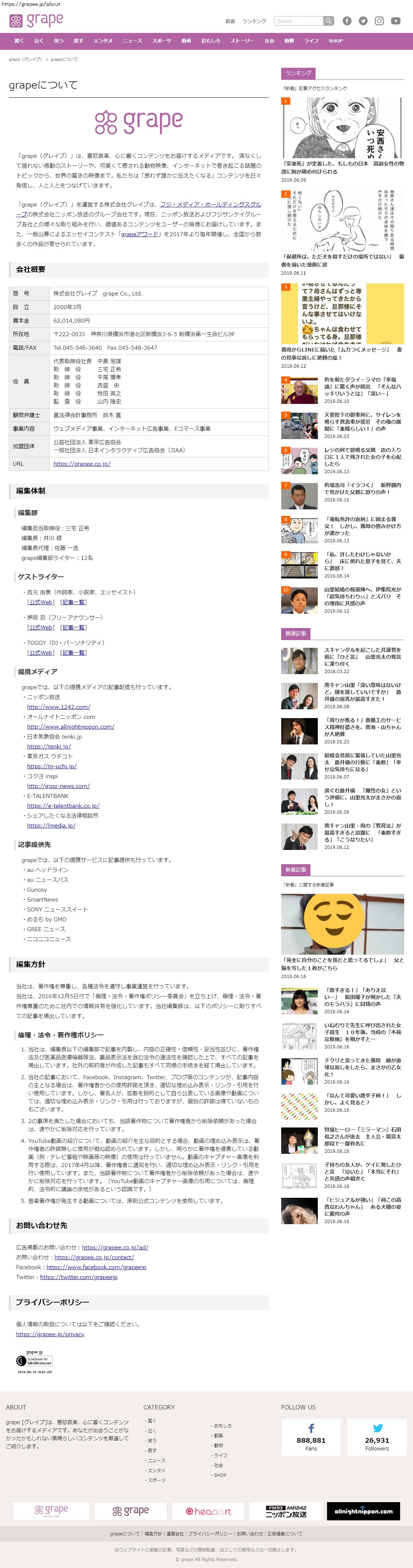Open the Facebook icon in the header
The image size is (413, 1568).
pos(347,21)
